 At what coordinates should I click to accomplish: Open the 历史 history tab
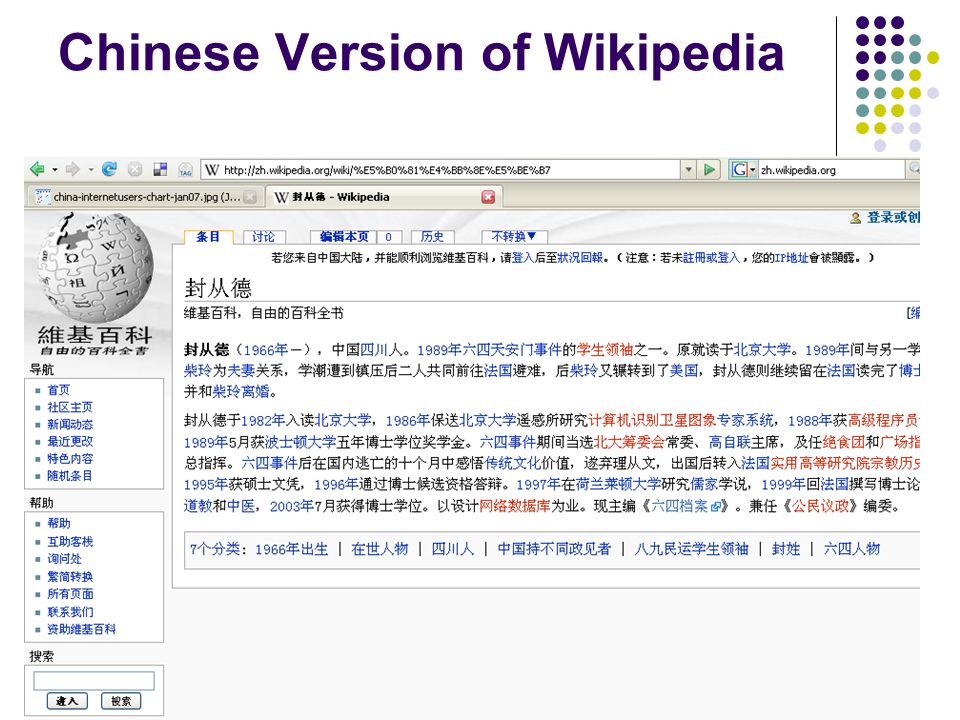point(432,236)
